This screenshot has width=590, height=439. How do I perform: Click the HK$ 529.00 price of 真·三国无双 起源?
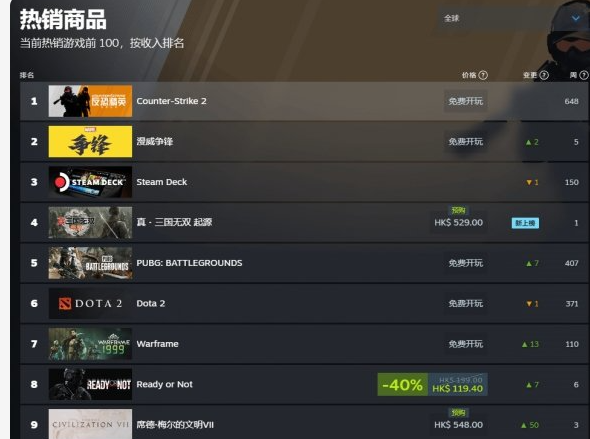coord(458,223)
